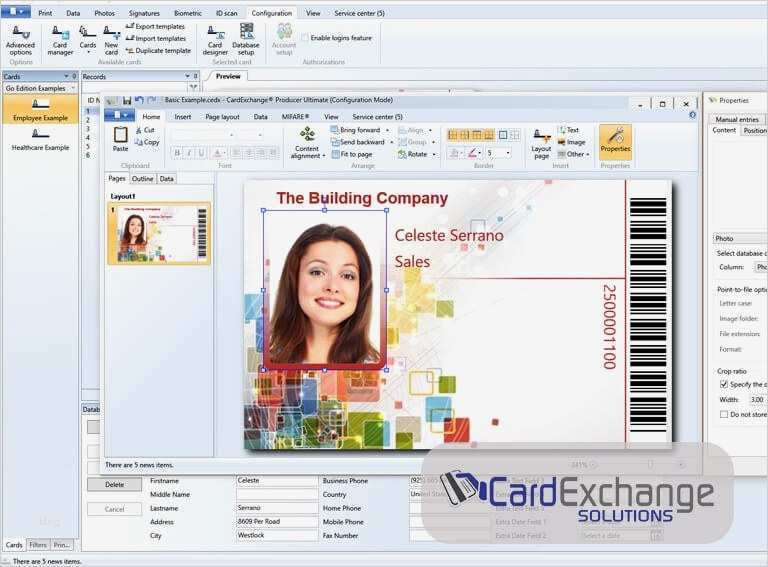The width and height of the screenshot is (768, 567).
Task: Click The Building Company title text
Action: click(x=362, y=198)
